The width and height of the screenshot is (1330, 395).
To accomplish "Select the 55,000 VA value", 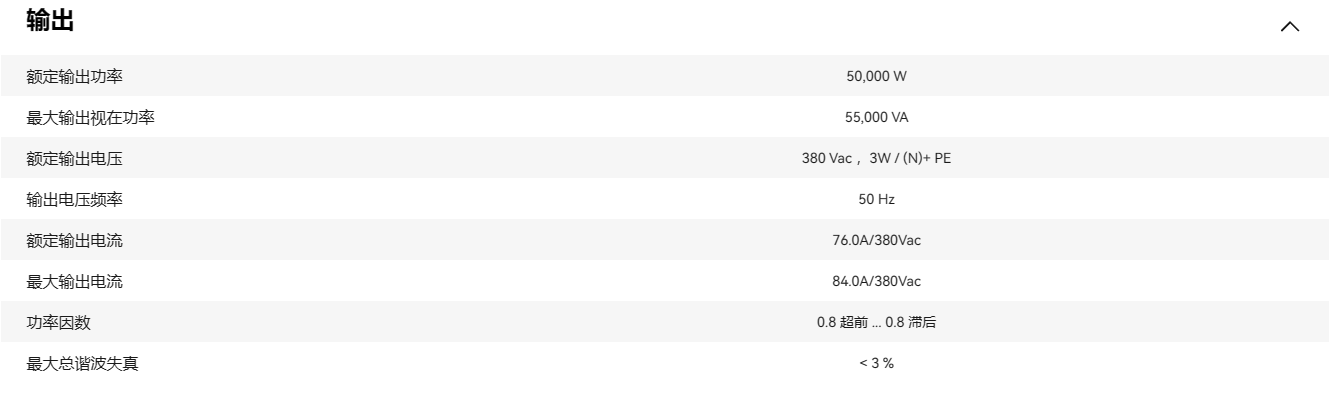I will 876,118.
